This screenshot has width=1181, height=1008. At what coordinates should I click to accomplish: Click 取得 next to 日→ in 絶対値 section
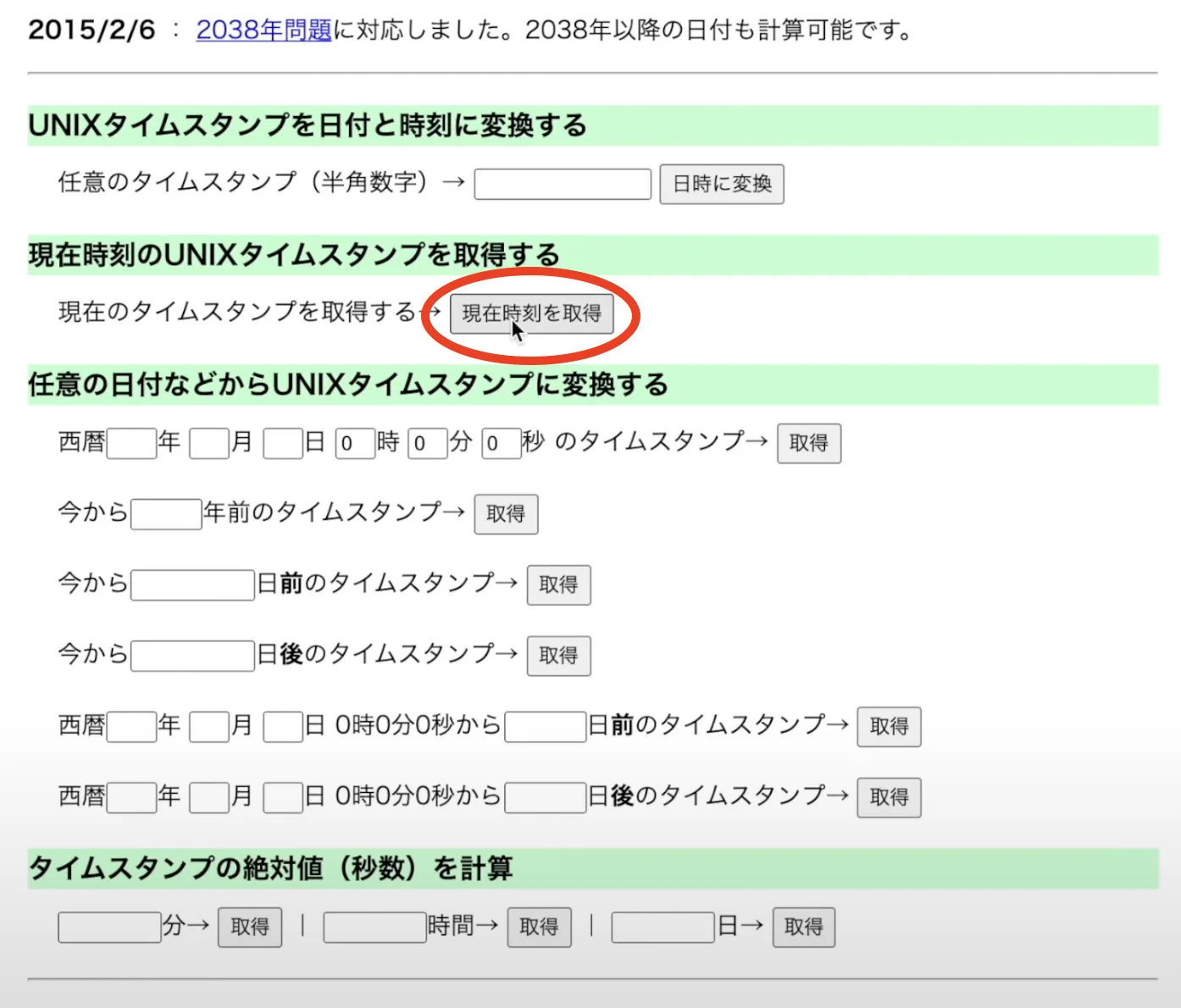tap(803, 928)
